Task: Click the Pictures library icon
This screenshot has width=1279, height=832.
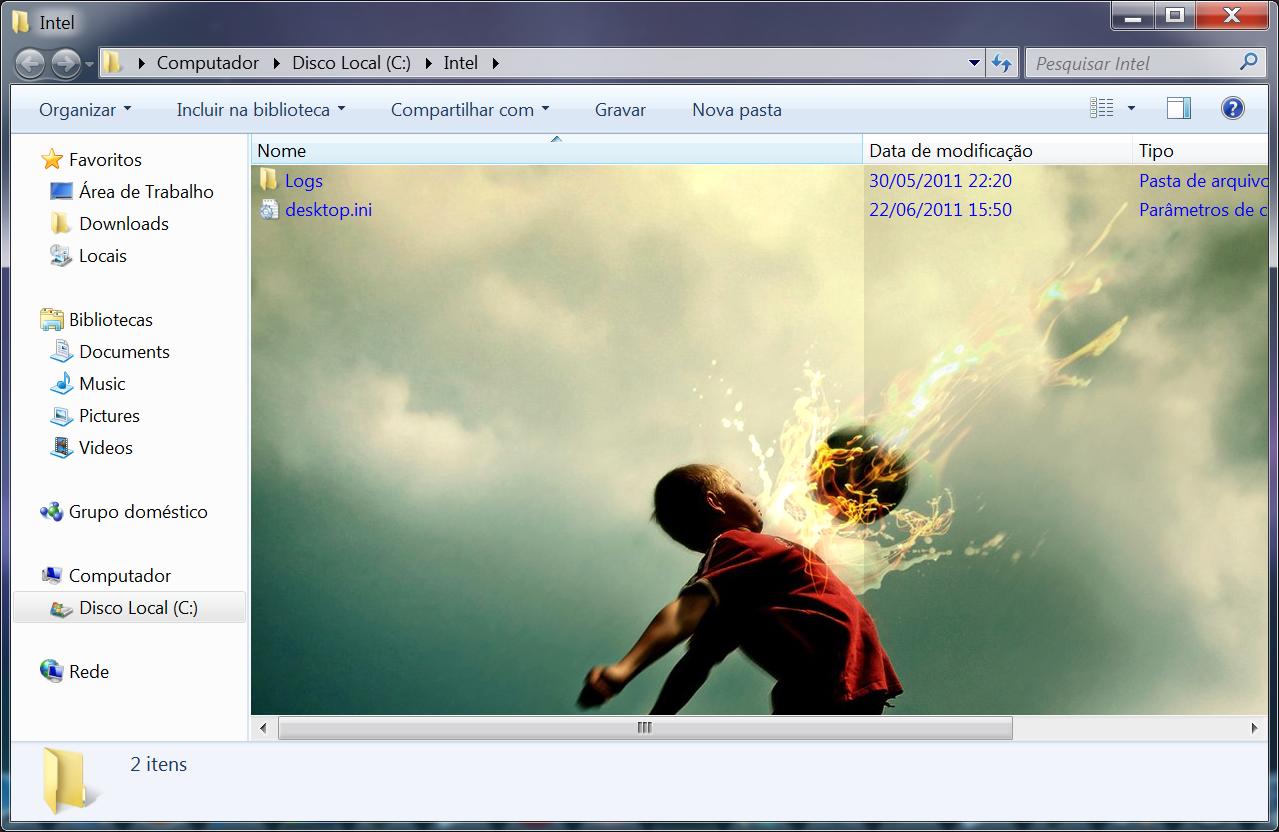Action: click(x=62, y=415)
